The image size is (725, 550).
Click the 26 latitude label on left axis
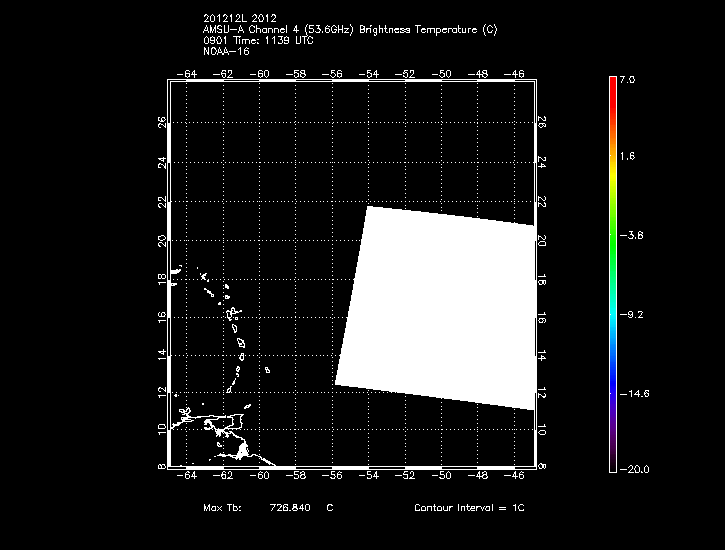tap(162, 122)
